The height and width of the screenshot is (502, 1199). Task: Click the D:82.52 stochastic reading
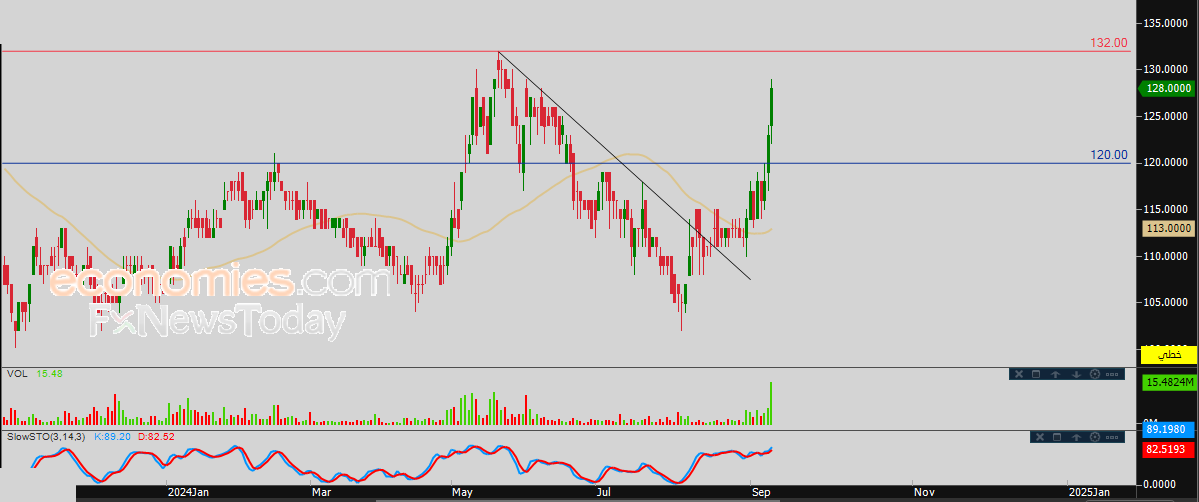tap(157, 436)
